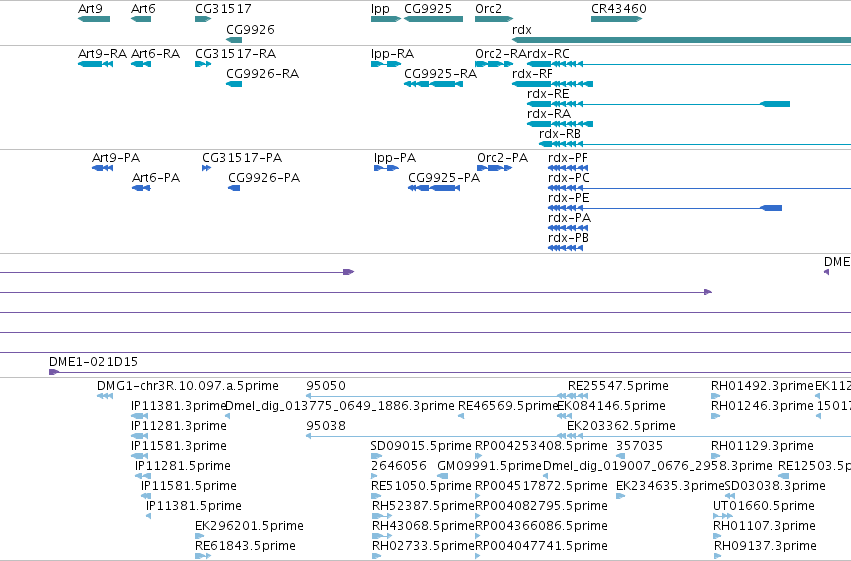
Task: Click the CG9926-PA protein glyph
Action: tap(234, 188)
